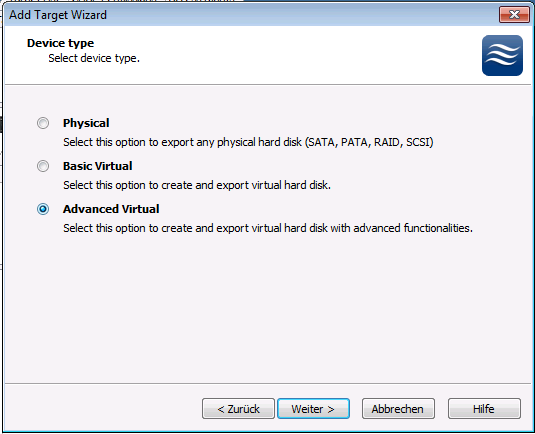Click the Basic Virtual description ending with 'virtual hard disk.'

(197, 185)
